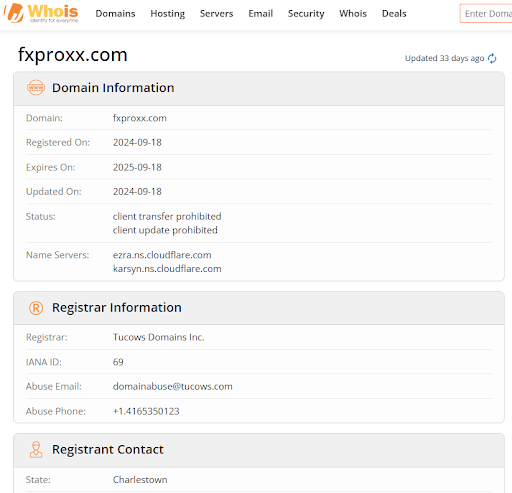The width and height of the screenshot is (512, 493).
Task: Open the Whois menu item
Action: pos(353,14)
